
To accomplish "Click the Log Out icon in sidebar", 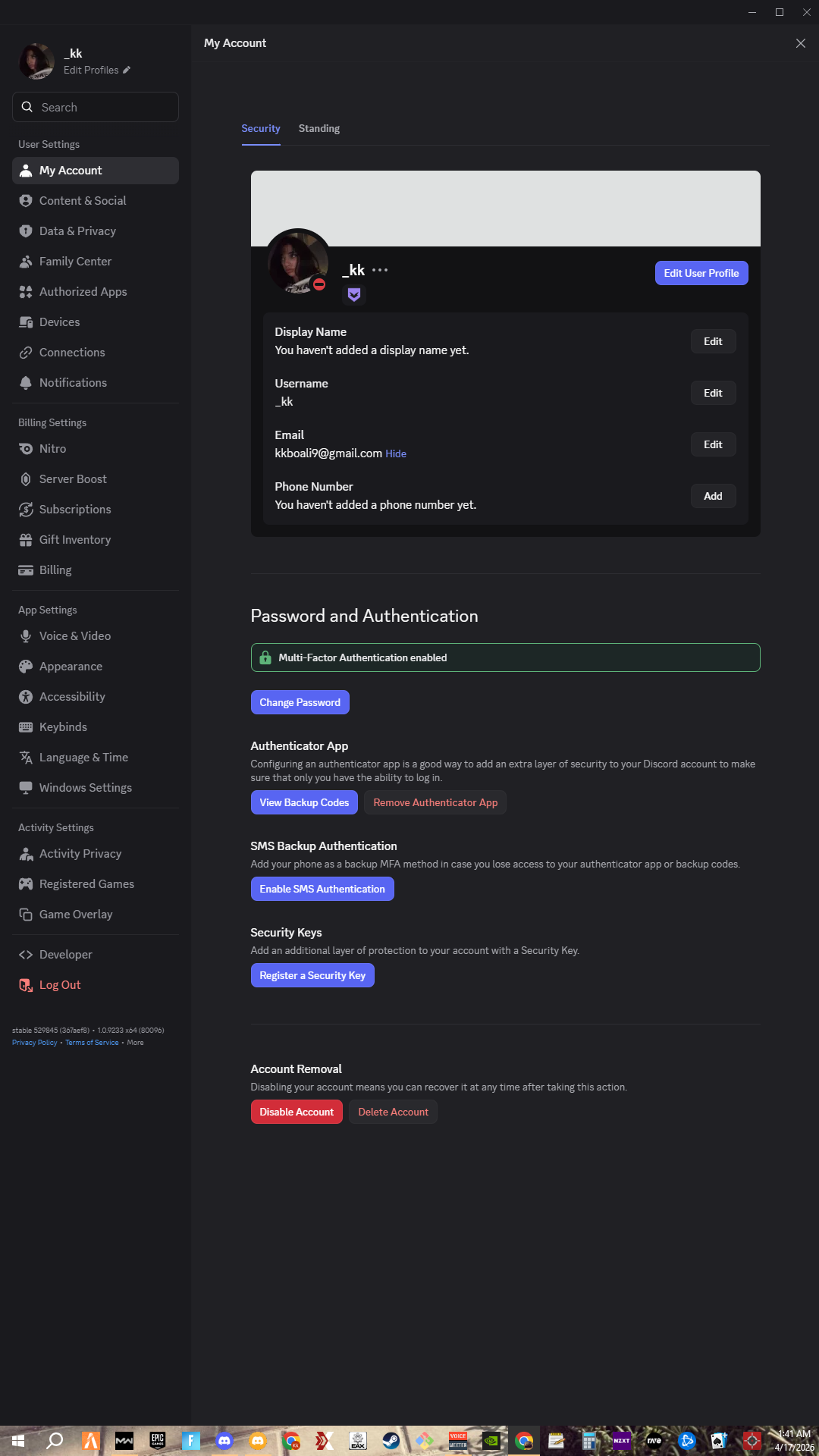I will [26, 985].
